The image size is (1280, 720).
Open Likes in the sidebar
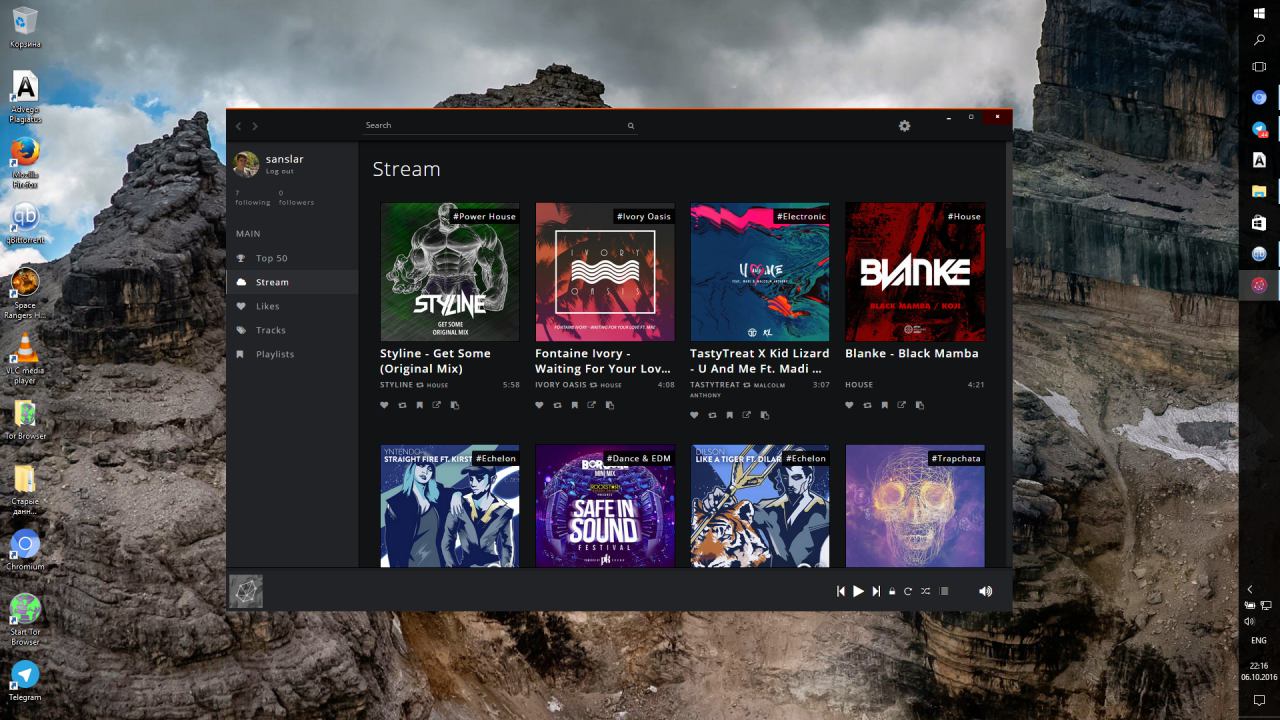292,306
